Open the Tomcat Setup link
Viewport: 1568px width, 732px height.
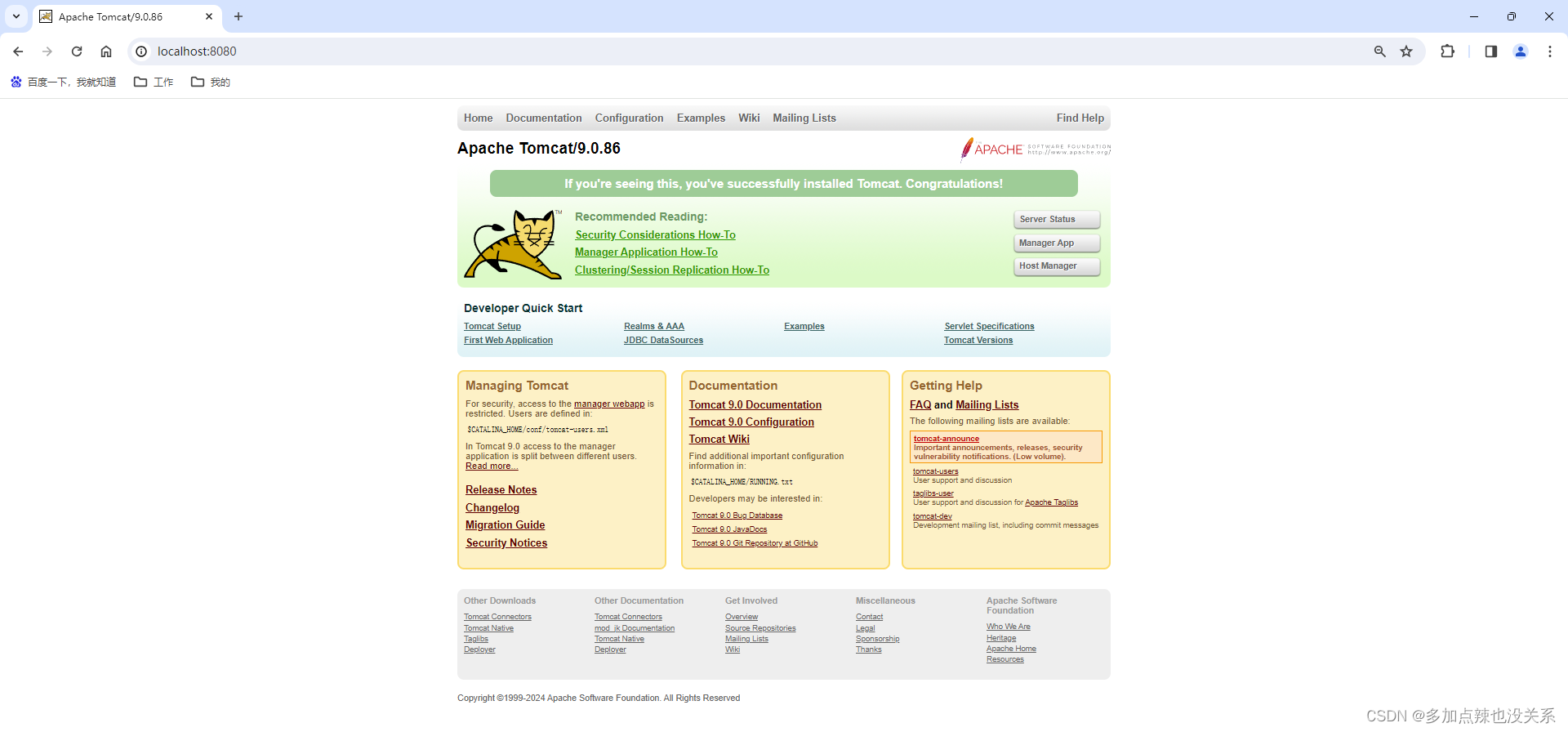[x=492, y=326]
